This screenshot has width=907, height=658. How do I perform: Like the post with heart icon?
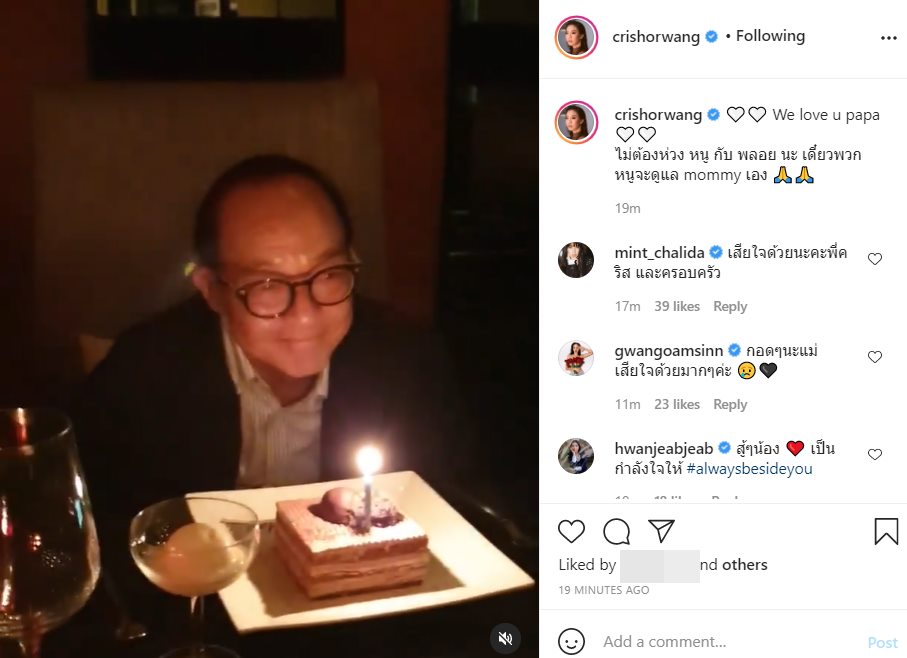coord(571,531)
